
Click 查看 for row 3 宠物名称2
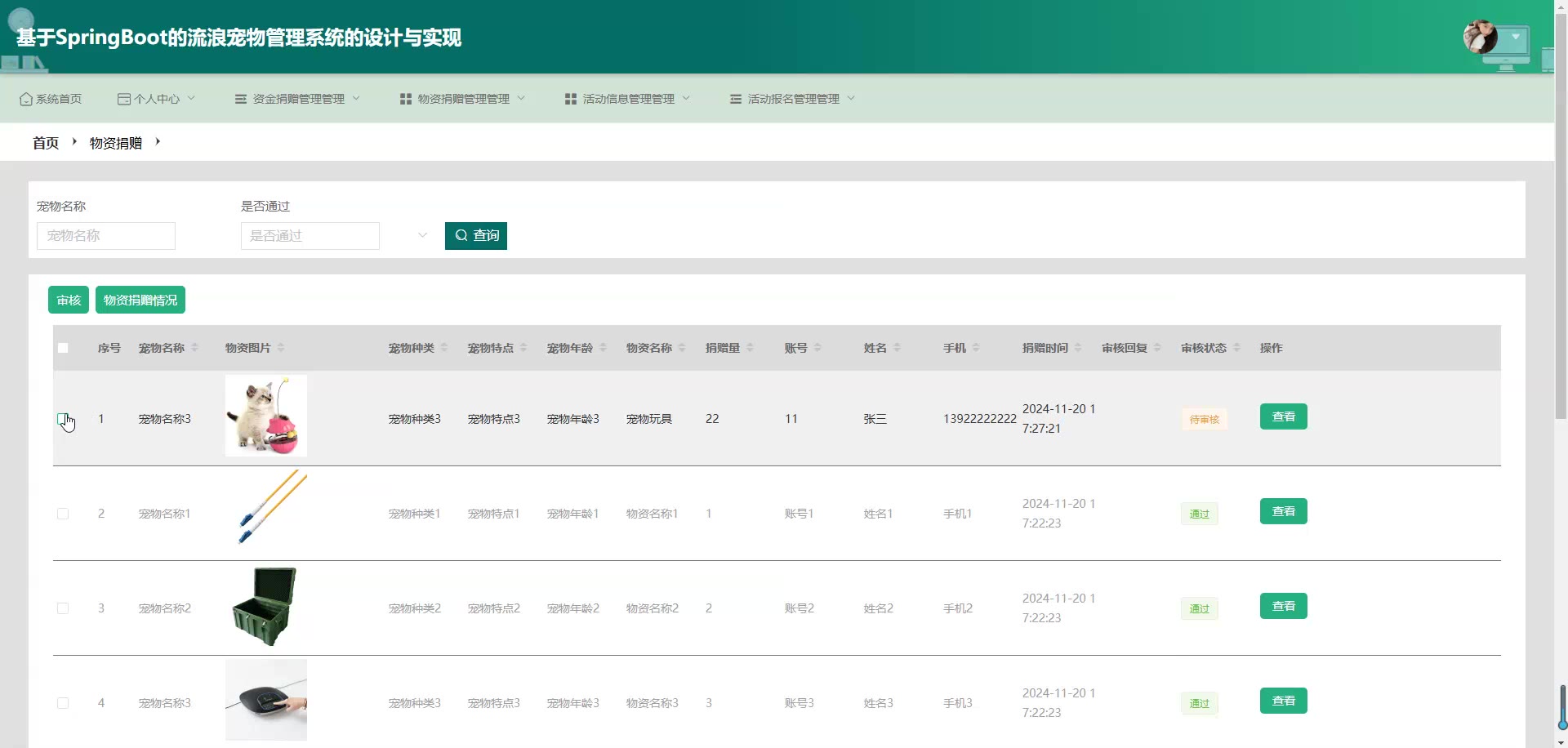click(1284, 606)
